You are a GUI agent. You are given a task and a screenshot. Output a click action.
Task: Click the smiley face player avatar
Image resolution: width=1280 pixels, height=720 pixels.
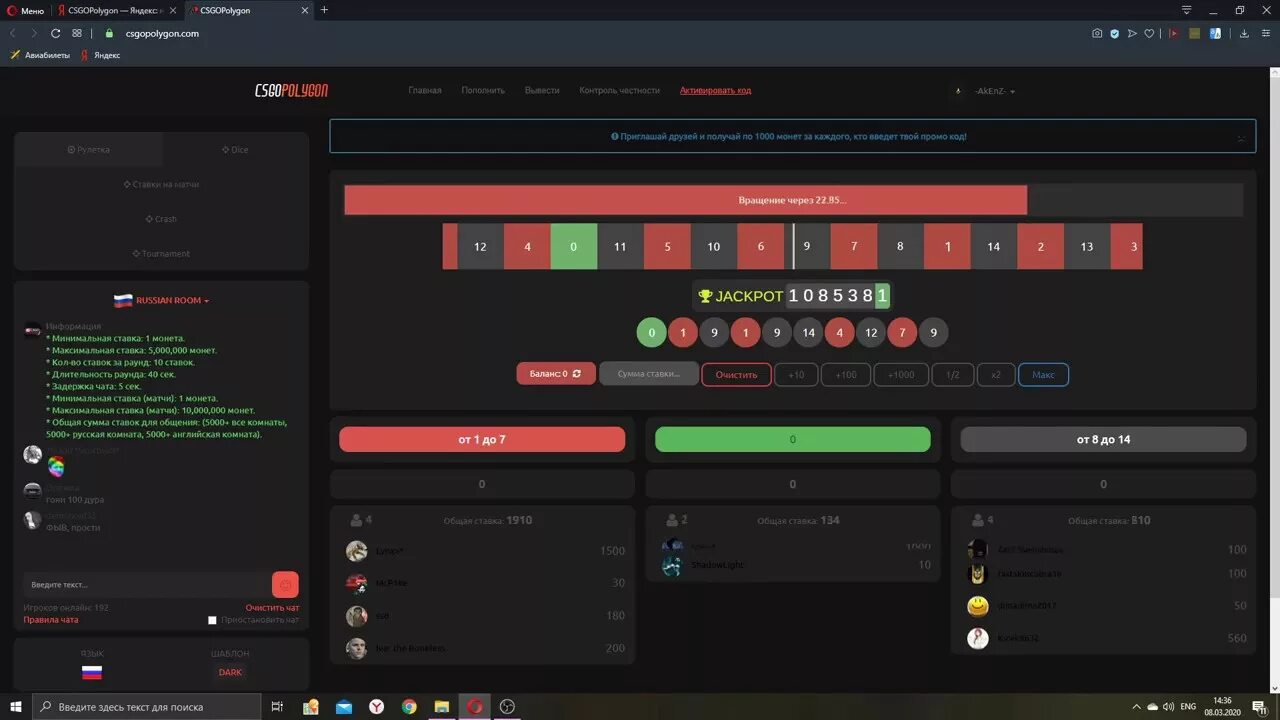[x=978, y=606]
